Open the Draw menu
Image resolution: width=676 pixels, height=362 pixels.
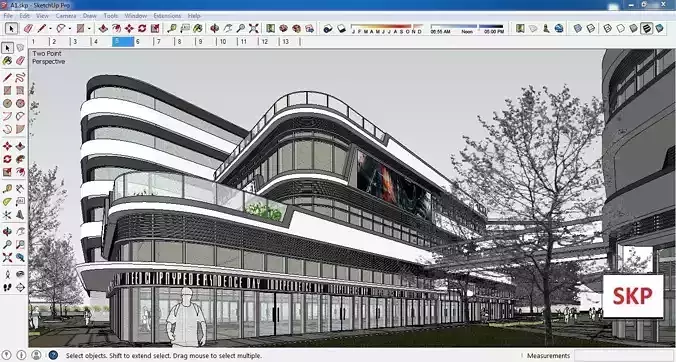pyautogui.click(x=90, y=16)
